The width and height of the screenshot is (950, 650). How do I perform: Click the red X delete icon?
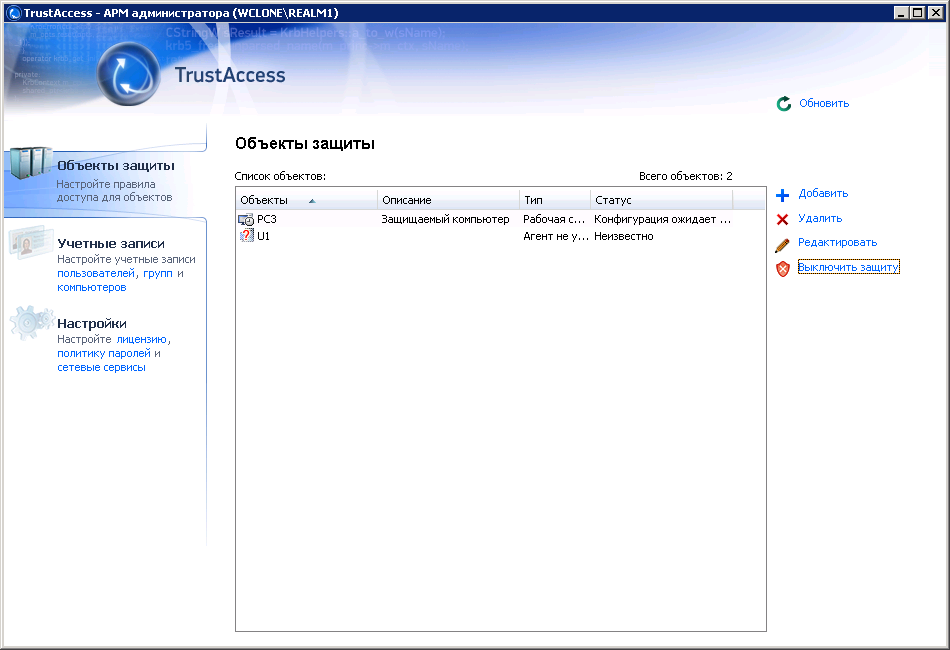[782, 219]
